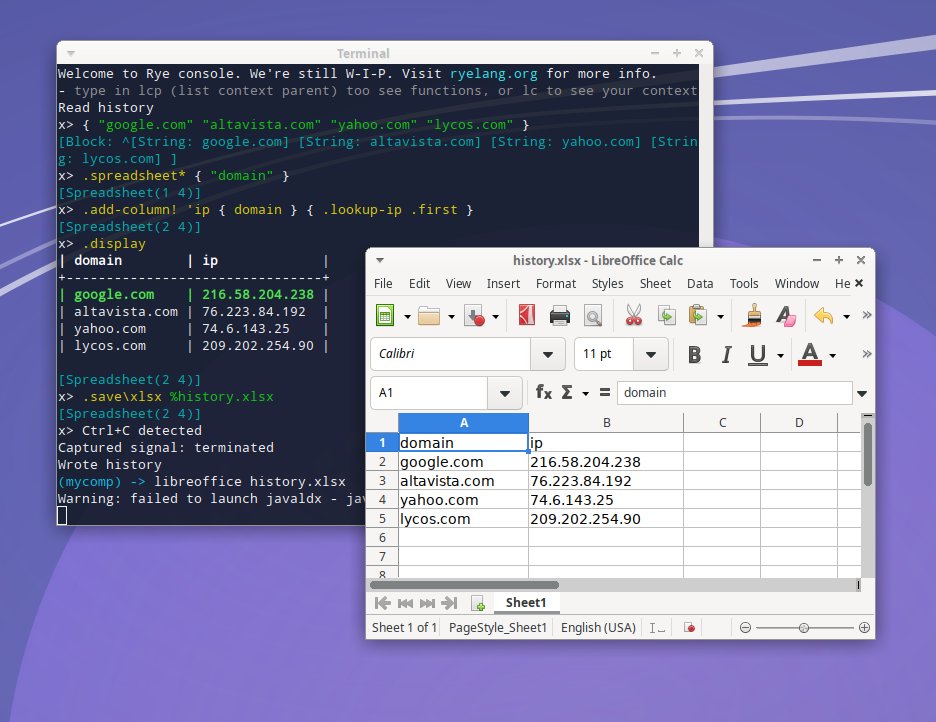
Task: Click the Print icon
Action: pos(559,316)
